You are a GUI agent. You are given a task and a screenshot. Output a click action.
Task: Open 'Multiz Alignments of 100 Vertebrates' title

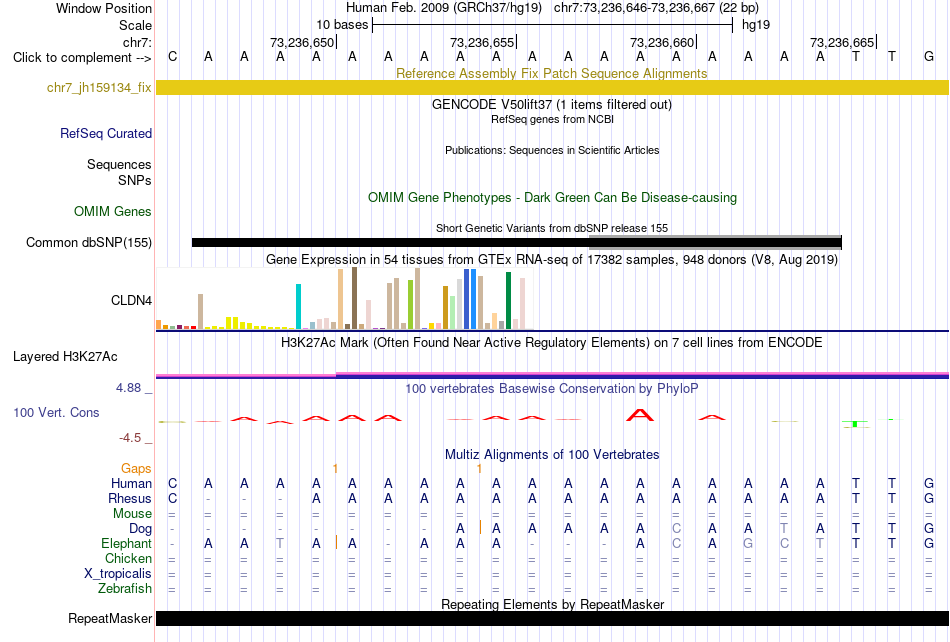point(552,455)
